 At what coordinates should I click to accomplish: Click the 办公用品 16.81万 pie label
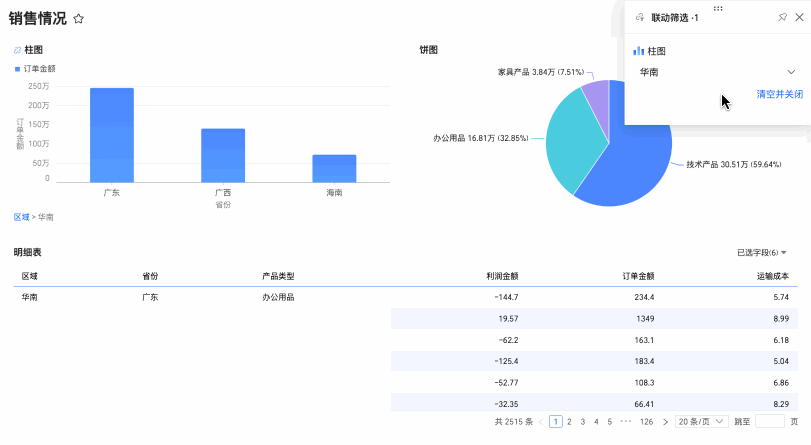point(480,138)
